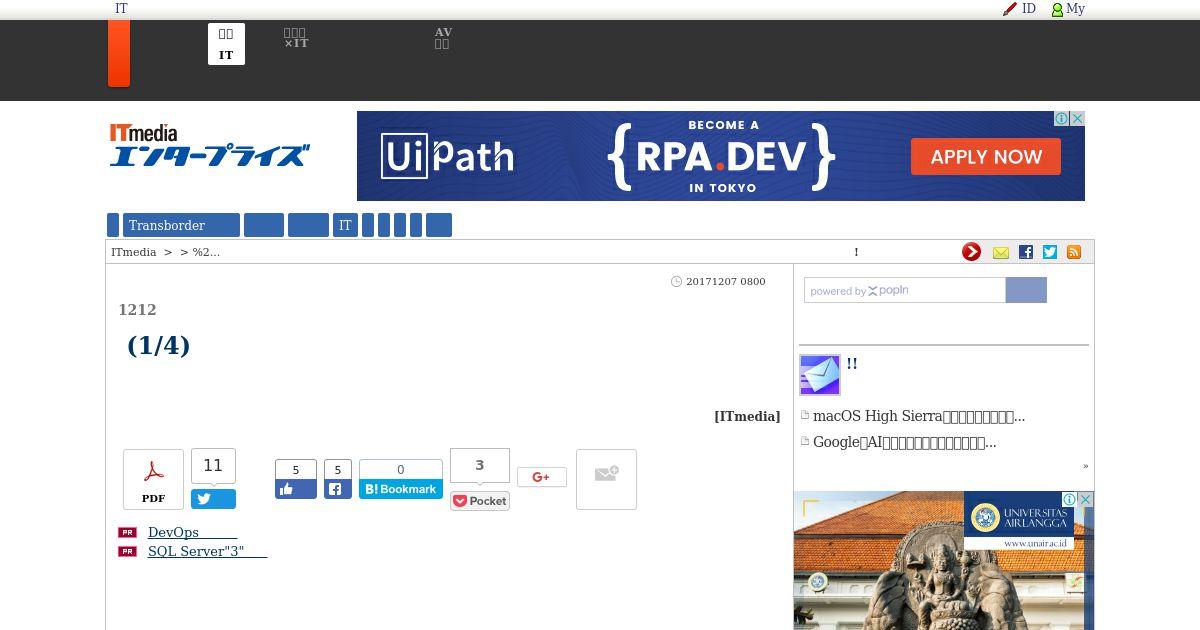The width and height of the screenshot is (1200, 630).
Task: Click the (1/4) article heading
Action: pos(158,345)
